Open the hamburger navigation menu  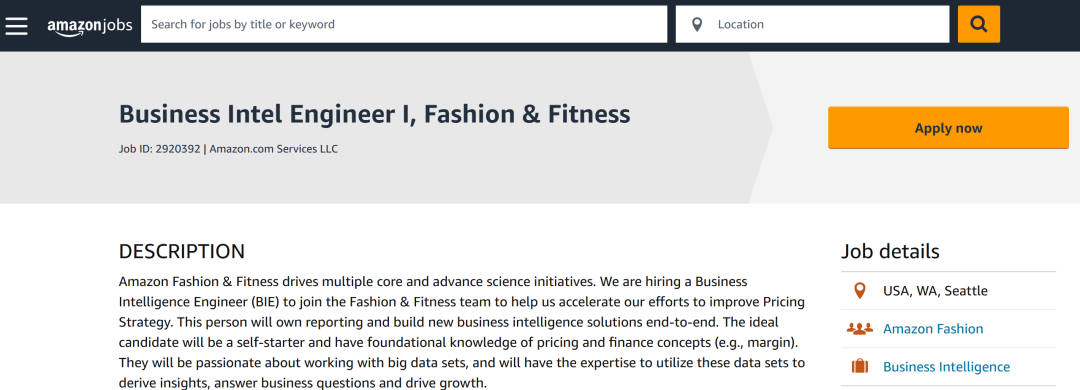point(17,25)
